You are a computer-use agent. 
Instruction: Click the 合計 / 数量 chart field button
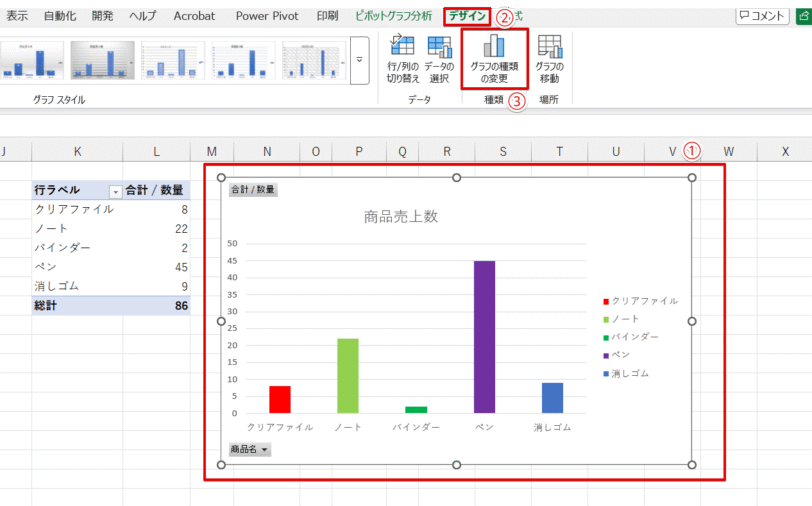click(x=253, y=190)
